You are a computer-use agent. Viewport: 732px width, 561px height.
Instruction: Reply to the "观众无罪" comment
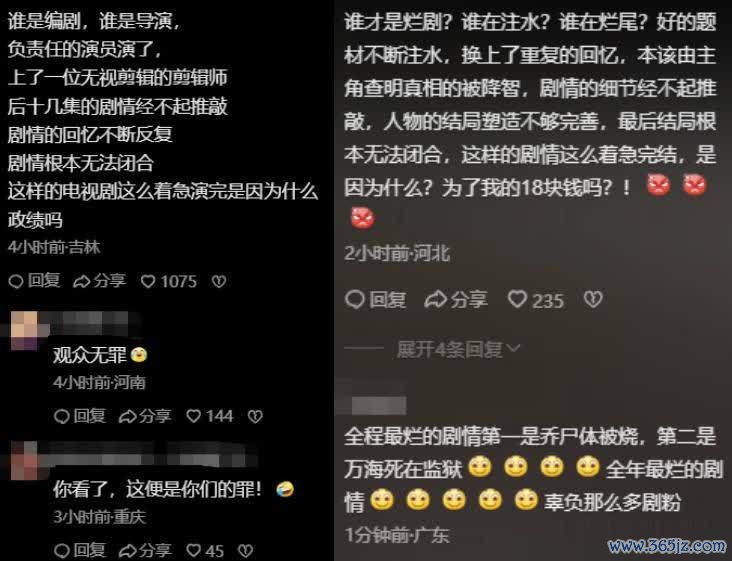click(x=80, y=416)
